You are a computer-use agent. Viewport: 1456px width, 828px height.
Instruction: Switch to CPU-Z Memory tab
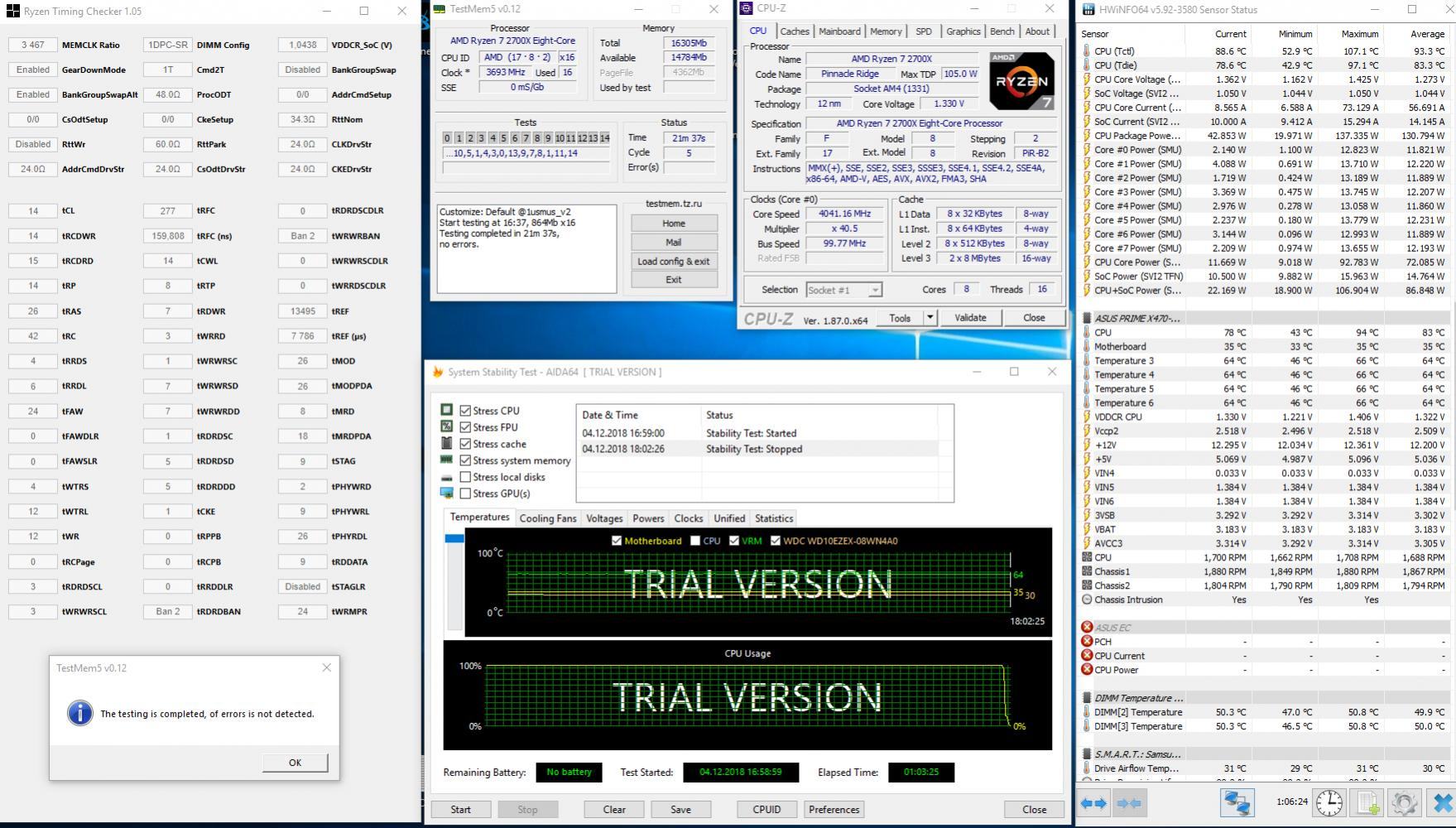pos(886,31)
